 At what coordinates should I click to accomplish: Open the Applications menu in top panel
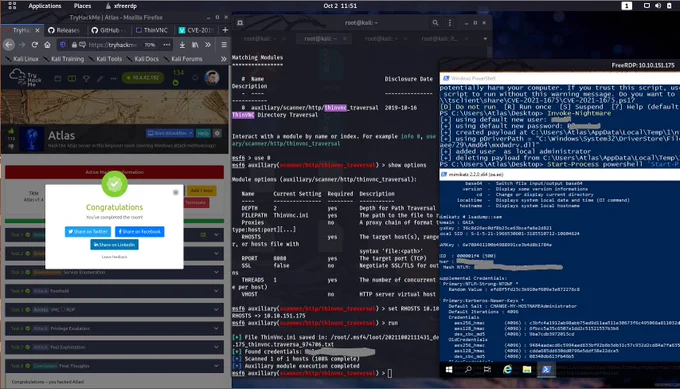(x=45, y=6)
